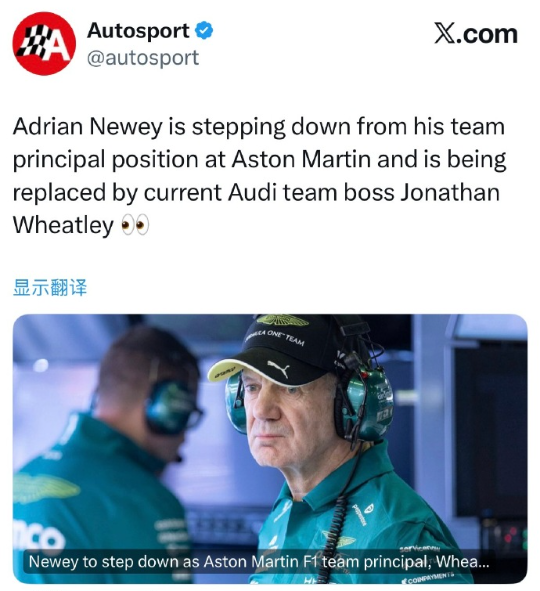
Task: Click the background engineer's headset
Action: (170, 406)
